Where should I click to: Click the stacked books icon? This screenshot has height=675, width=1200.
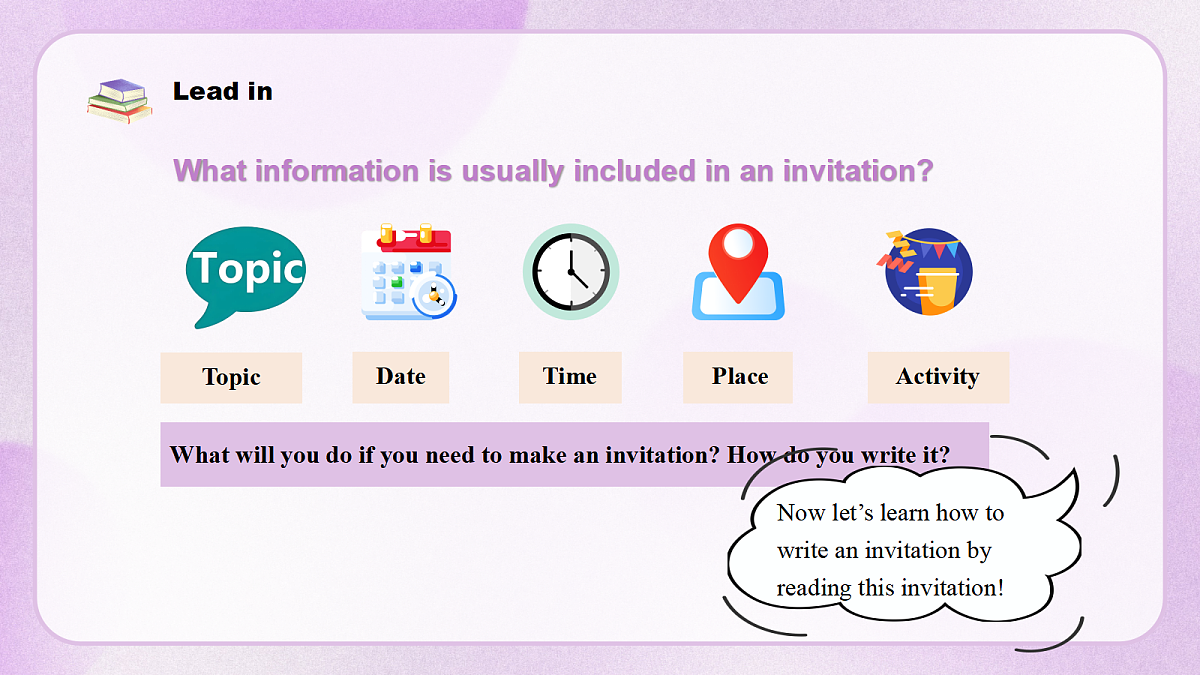click(x=119, y=100)
